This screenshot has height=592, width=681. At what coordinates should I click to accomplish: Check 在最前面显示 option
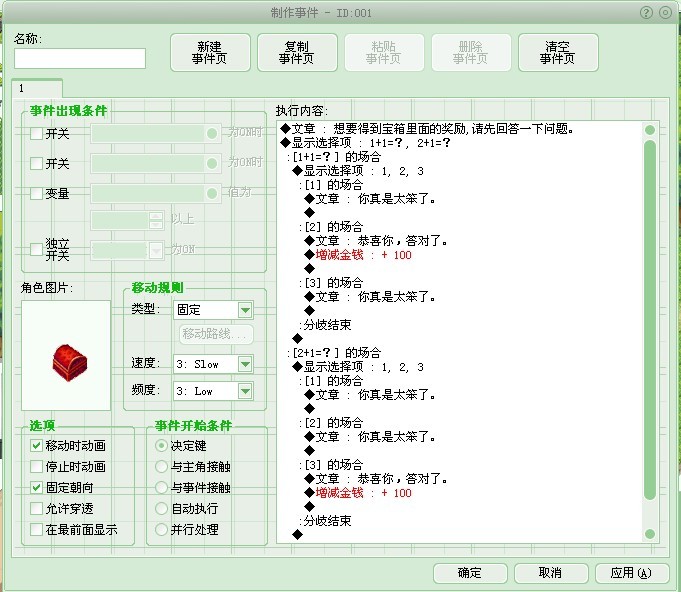coord(36,529)
